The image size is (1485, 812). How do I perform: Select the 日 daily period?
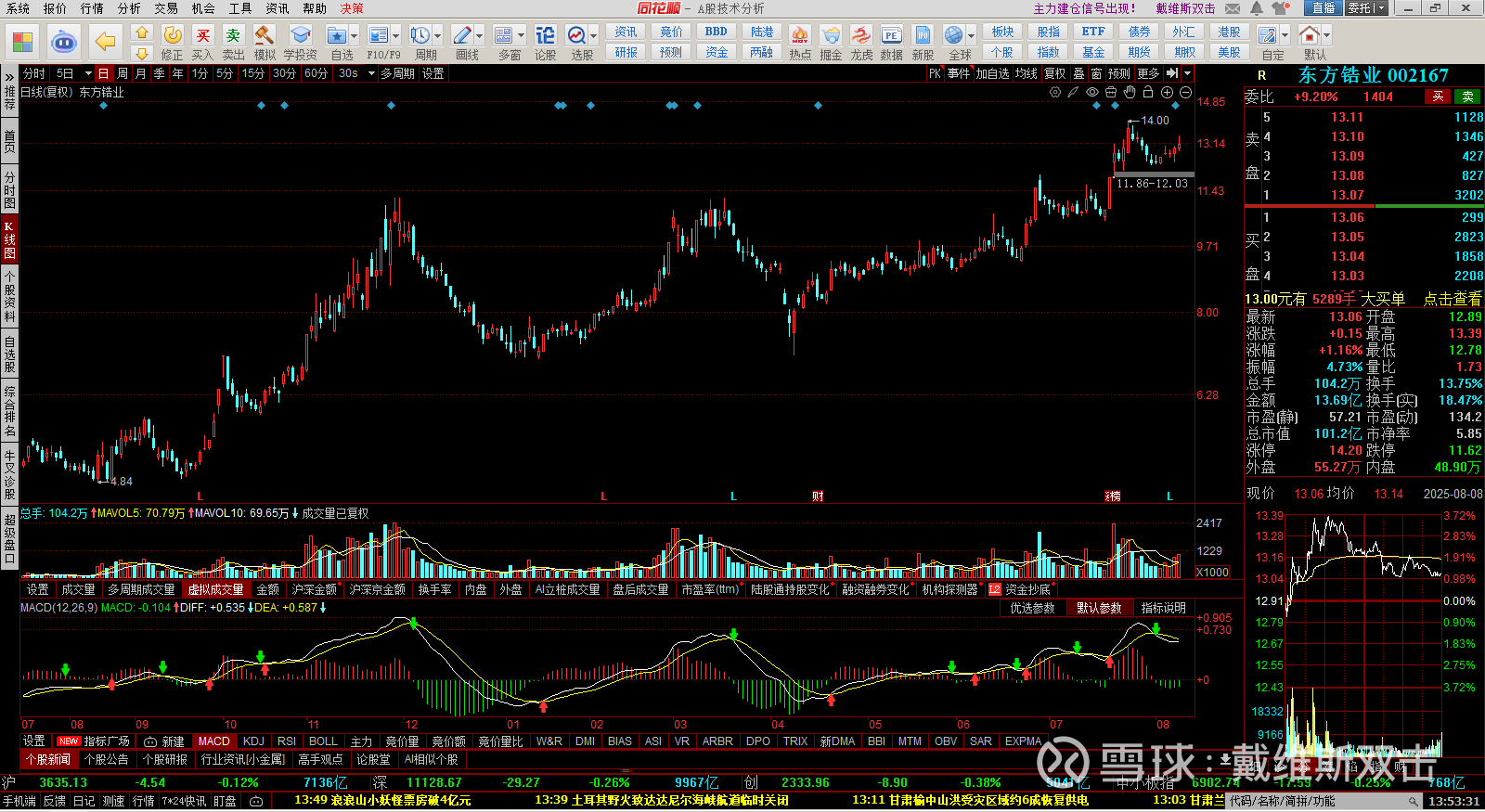click(x=103, y=73)
